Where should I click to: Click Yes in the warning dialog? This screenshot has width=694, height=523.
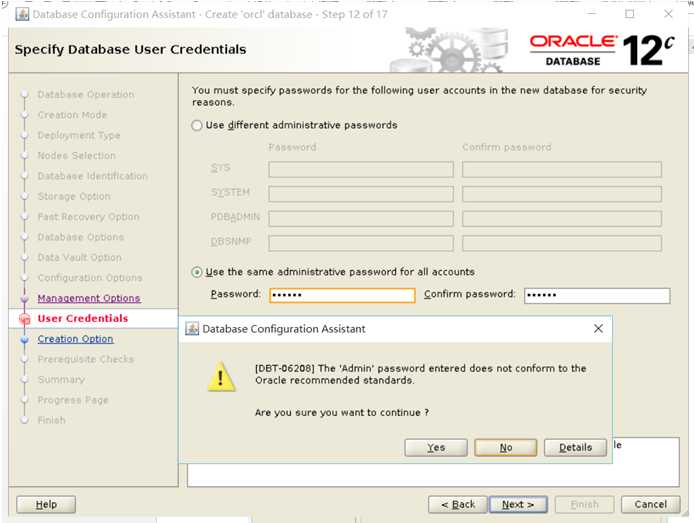coord(436,447)
